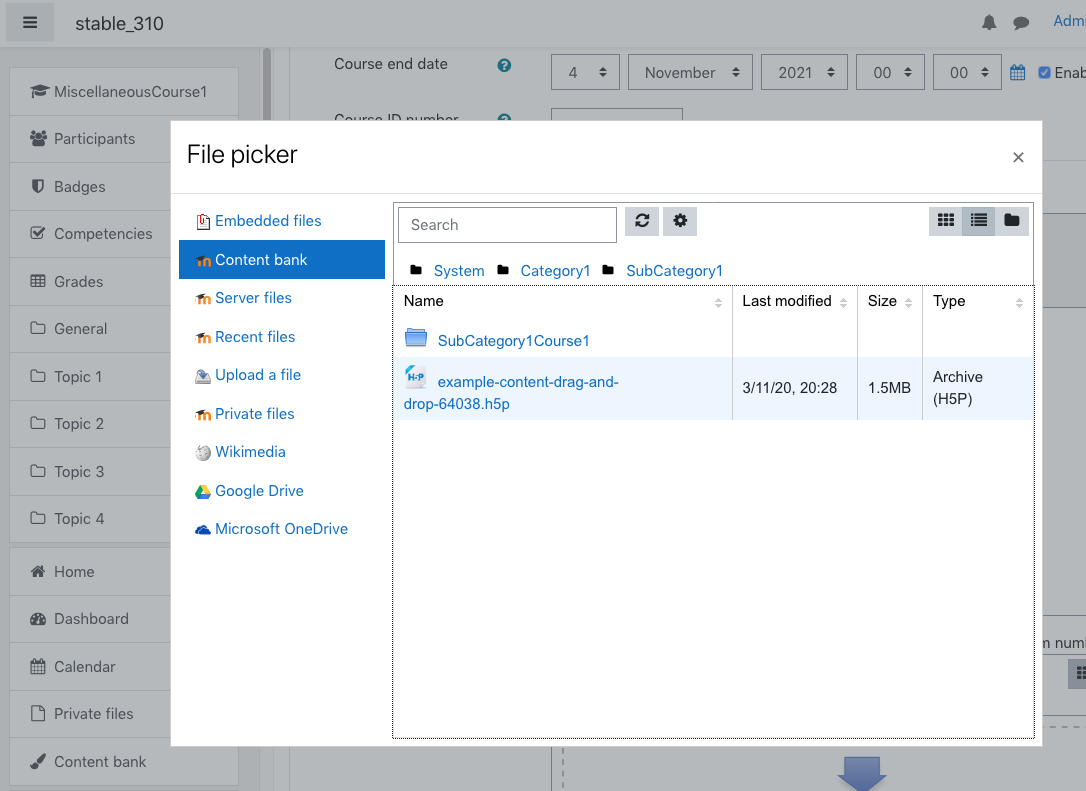Screen dimensions: 1086x791
Task: Go to System breadcrumb
Action: [459, 271]
